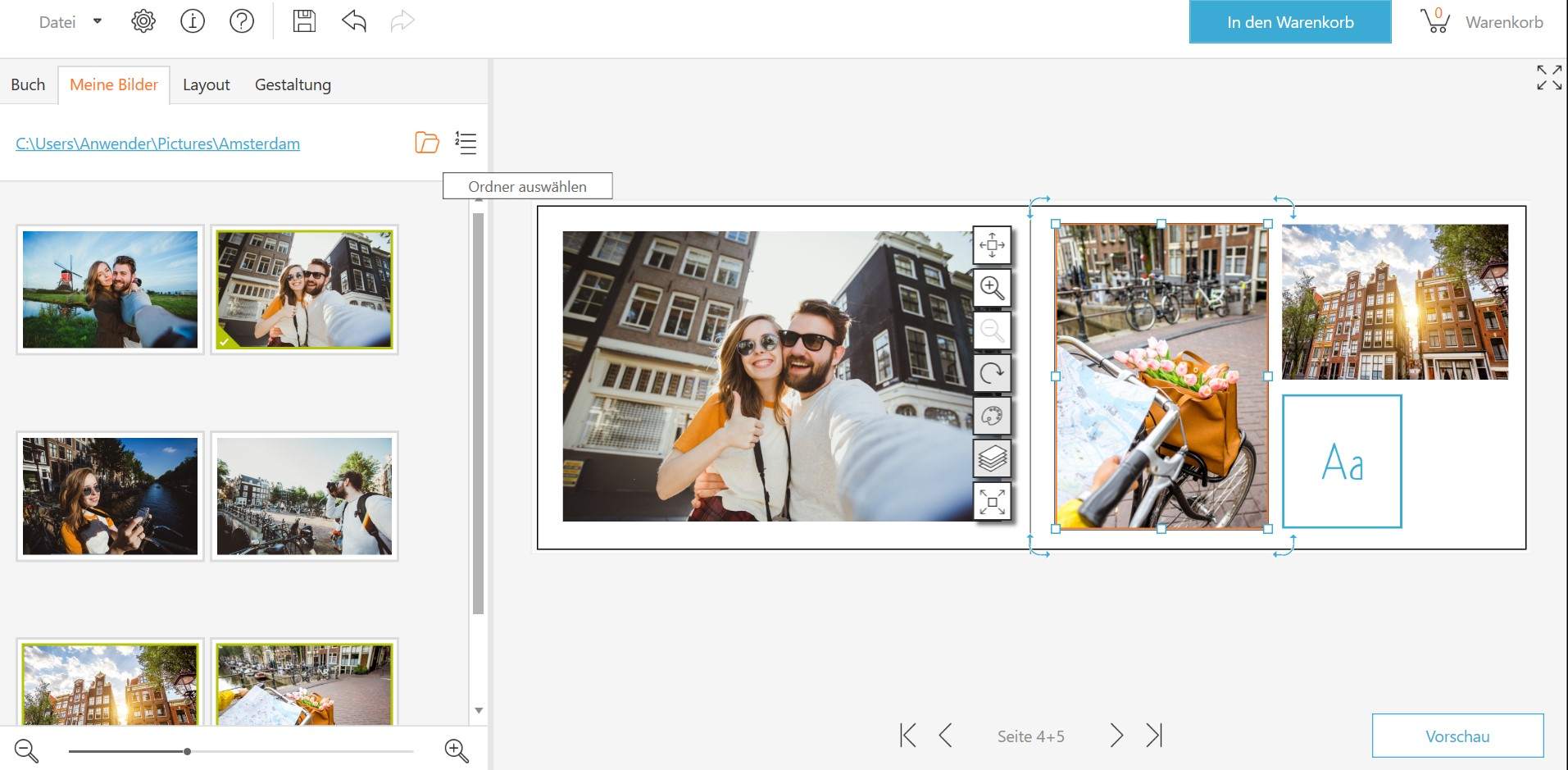
Task: Click scrollbar down arrow in image panel
Action: pos(479,710)
